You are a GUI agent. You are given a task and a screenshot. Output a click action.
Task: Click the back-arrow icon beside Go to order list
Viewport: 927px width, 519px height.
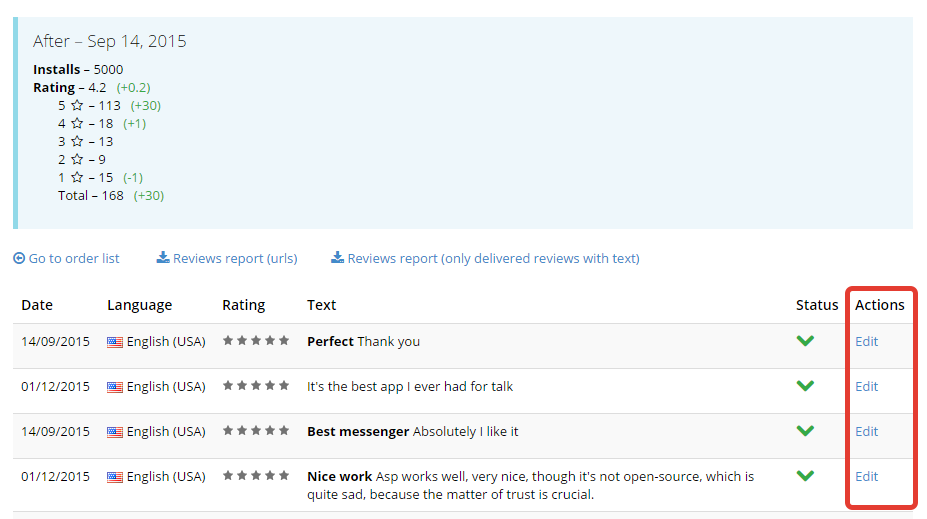point(19,258)
